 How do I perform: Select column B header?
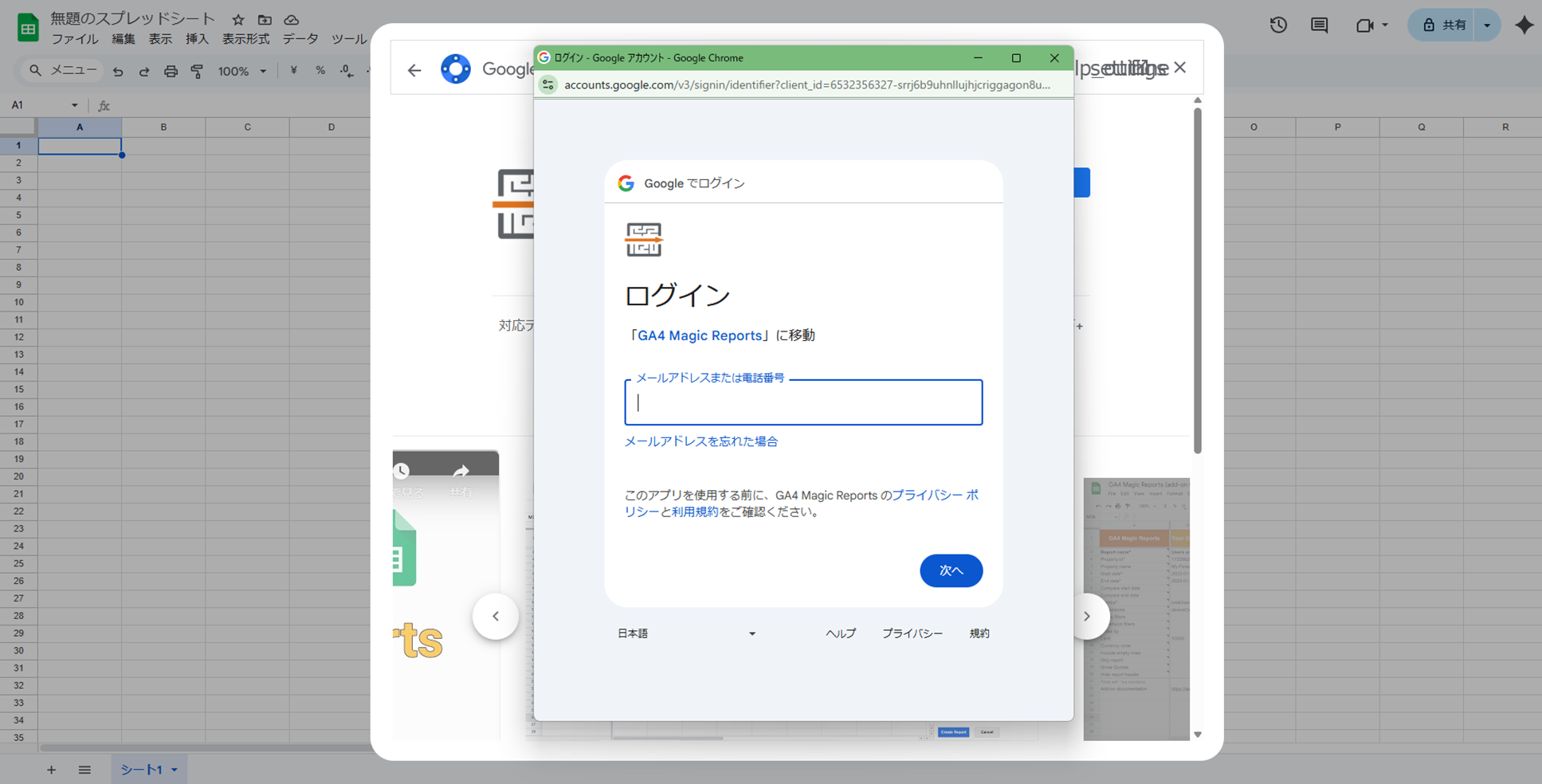(163, 127)
